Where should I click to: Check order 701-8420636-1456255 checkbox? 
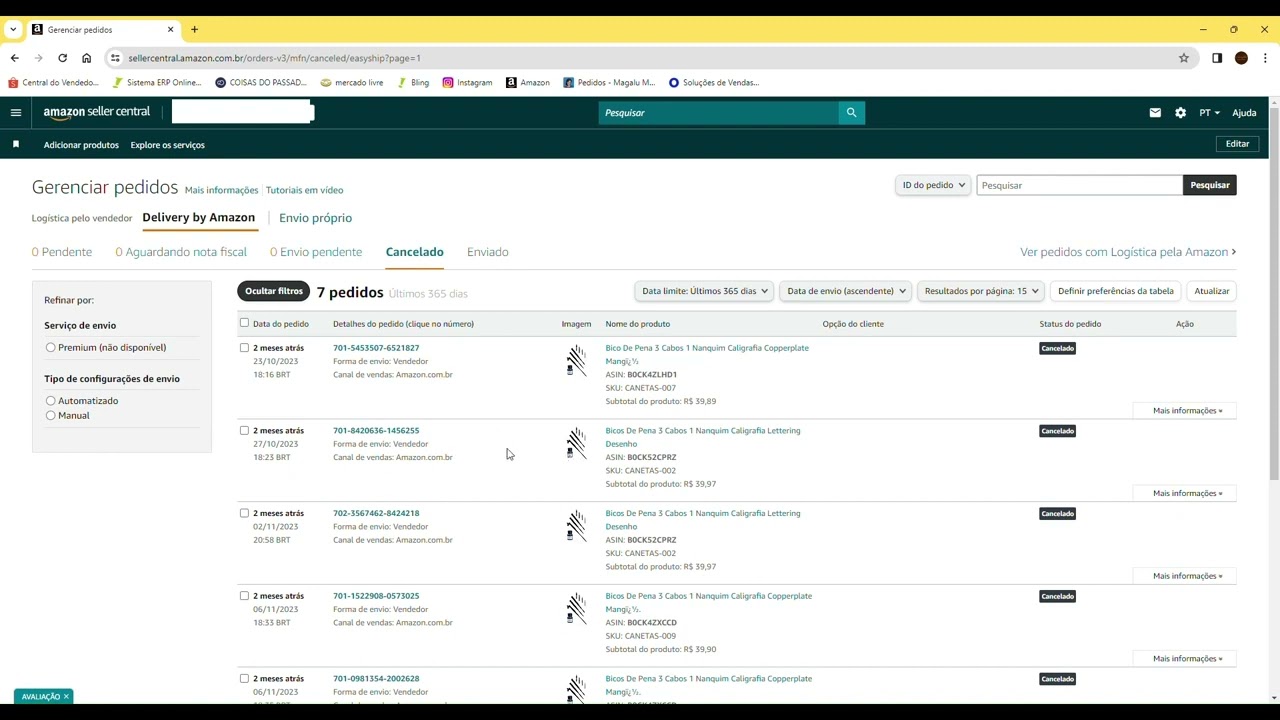(244, 431)
